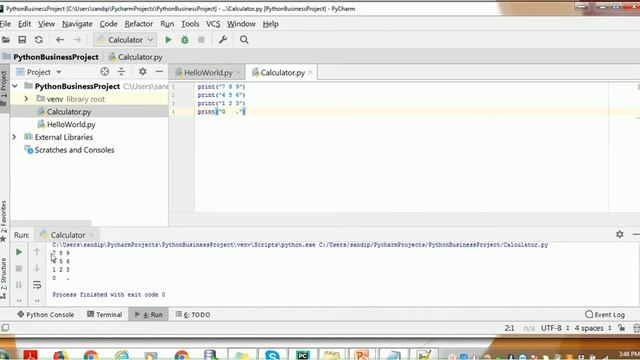Open the Calculator run configuration dropdown
The height and width of the screenshot is (360, 640).
(125, 40)
